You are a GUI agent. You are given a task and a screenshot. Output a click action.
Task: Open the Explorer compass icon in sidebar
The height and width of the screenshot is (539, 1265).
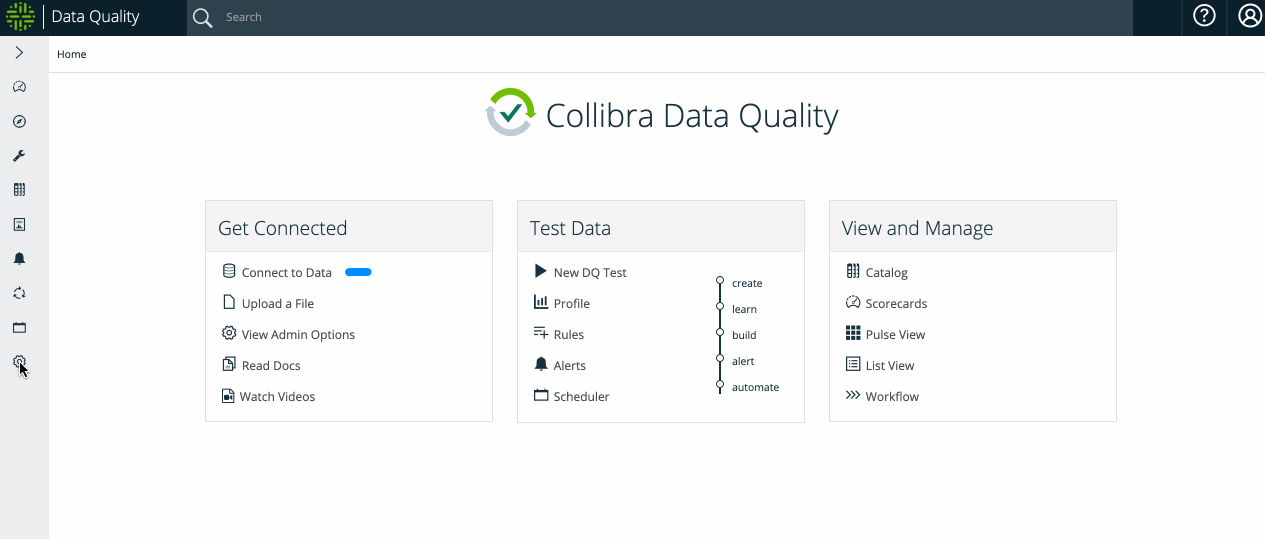coord(19,122)
